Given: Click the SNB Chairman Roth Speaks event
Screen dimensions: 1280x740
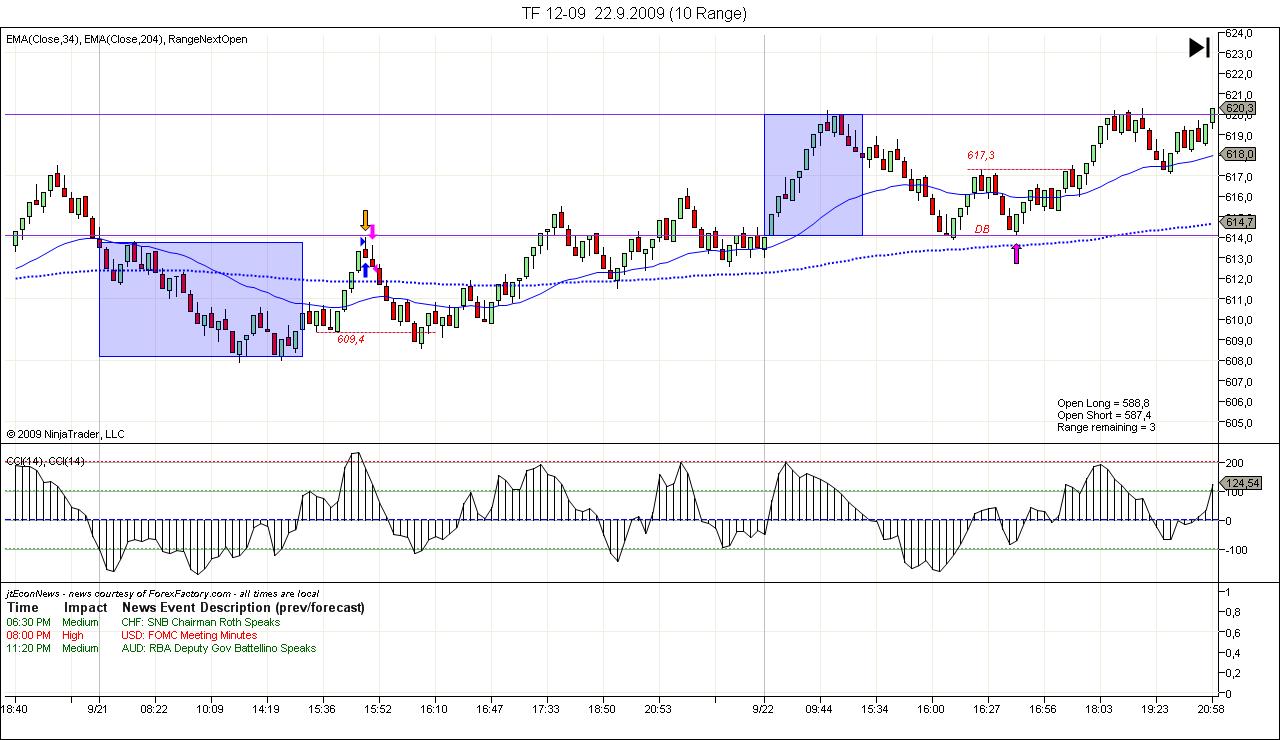Looking at the screenshot, I should click(x=201, y=622).
